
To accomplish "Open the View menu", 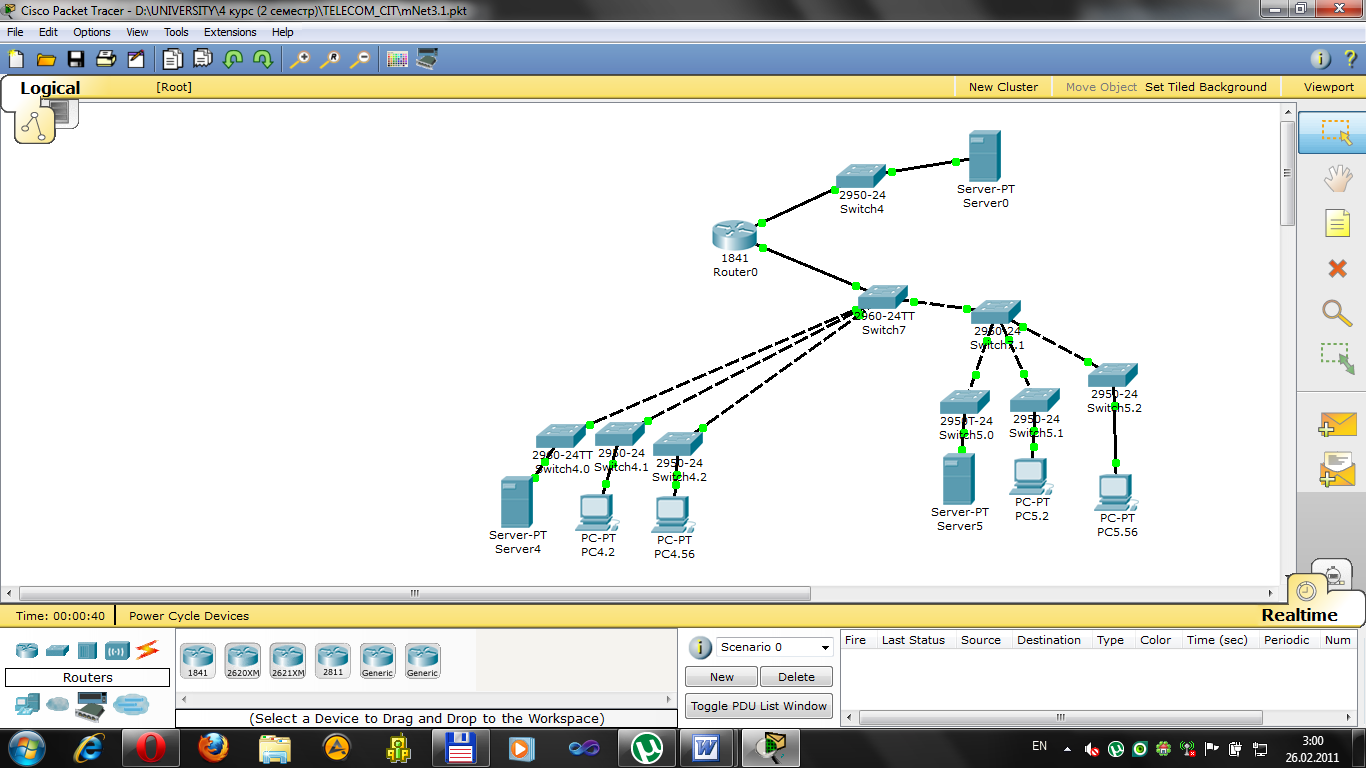I will 137,32.
